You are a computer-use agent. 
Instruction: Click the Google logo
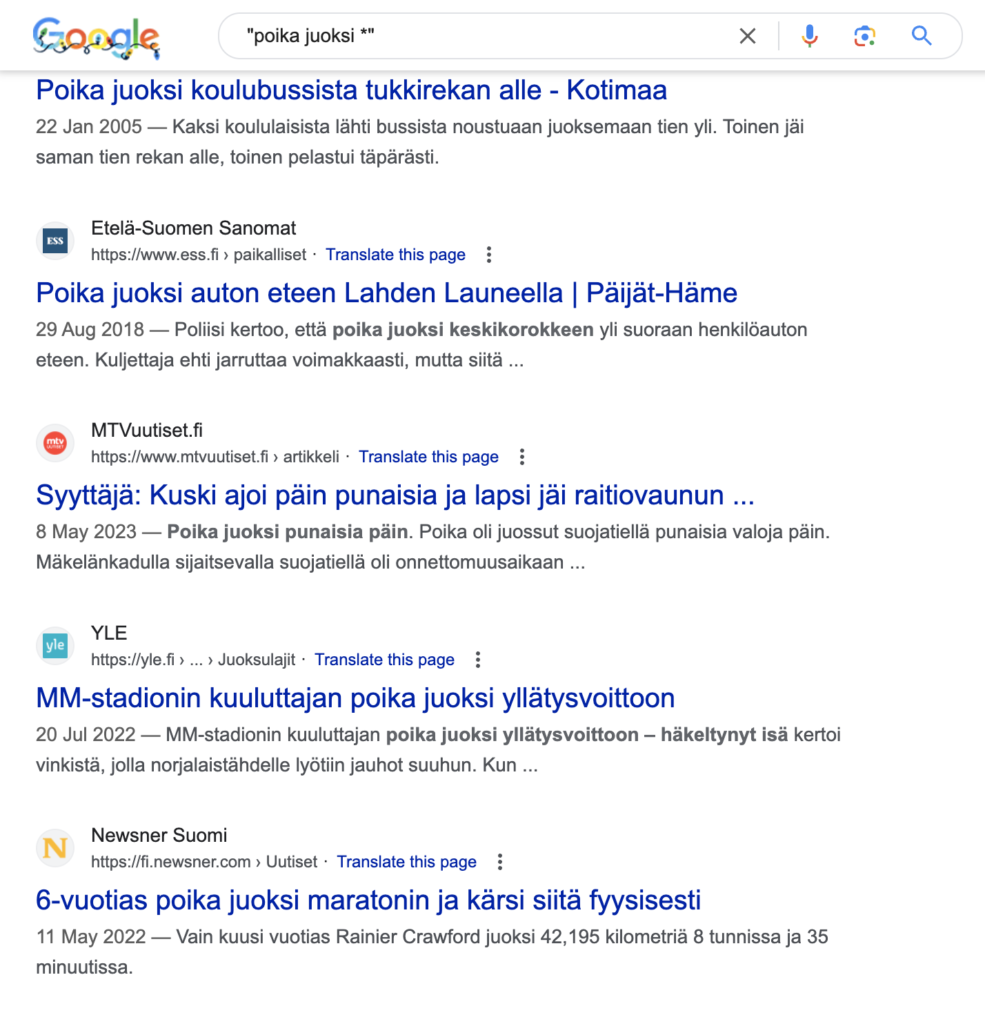tap(96, 37)
